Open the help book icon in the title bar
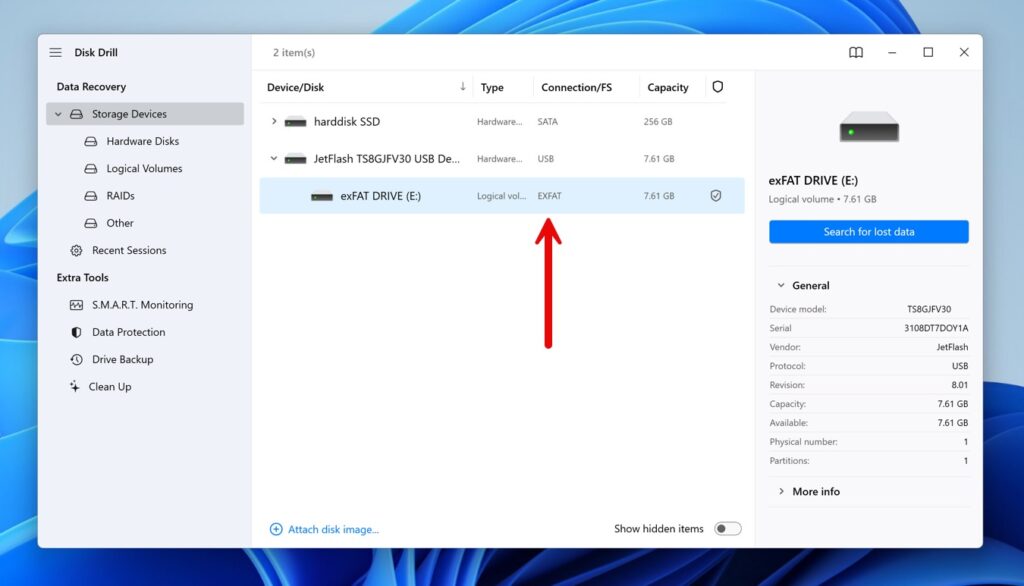This screenshot has height=586, width=1024. (856, 52)
